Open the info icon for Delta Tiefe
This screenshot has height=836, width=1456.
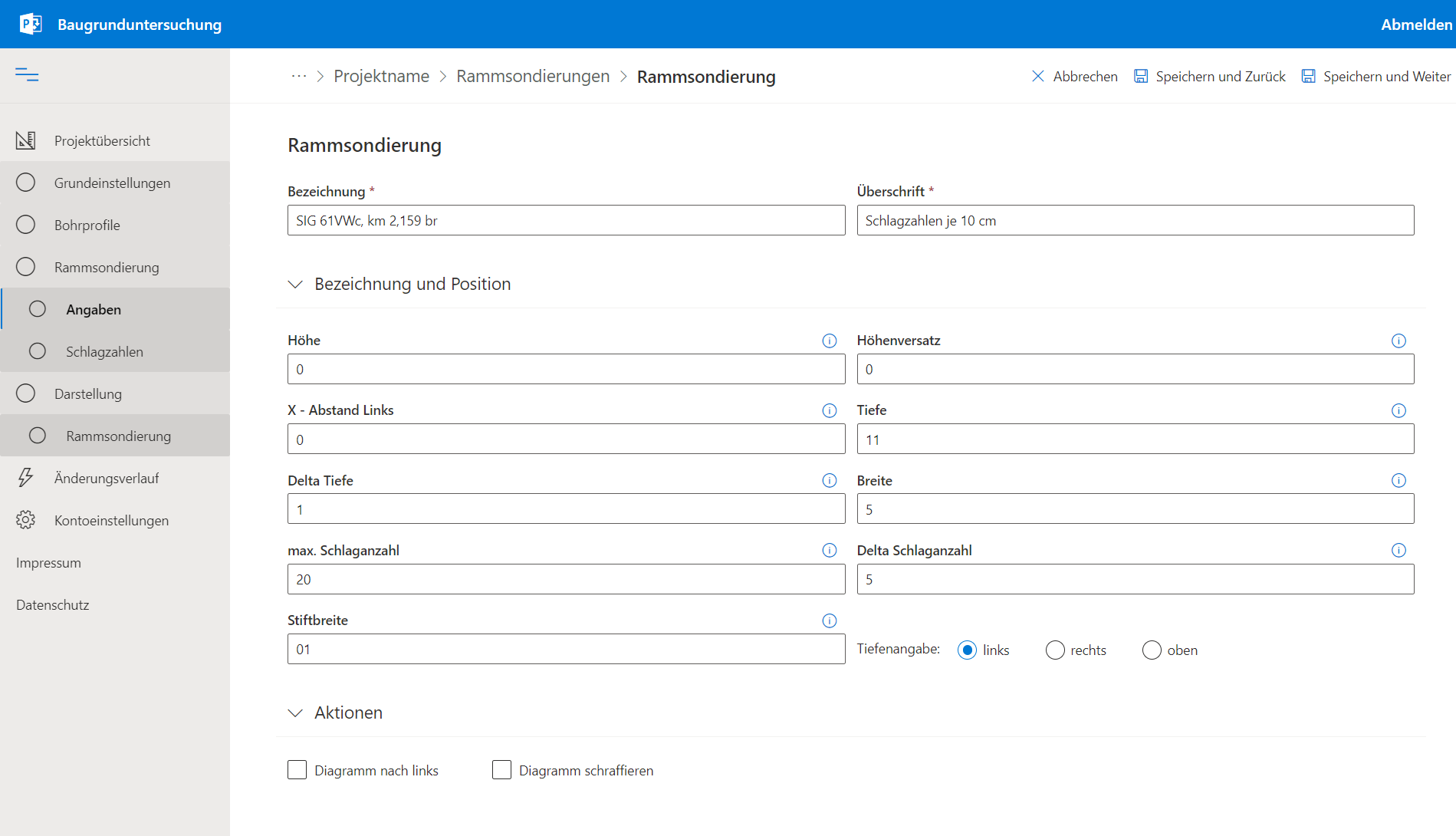(x=829, y=480)
